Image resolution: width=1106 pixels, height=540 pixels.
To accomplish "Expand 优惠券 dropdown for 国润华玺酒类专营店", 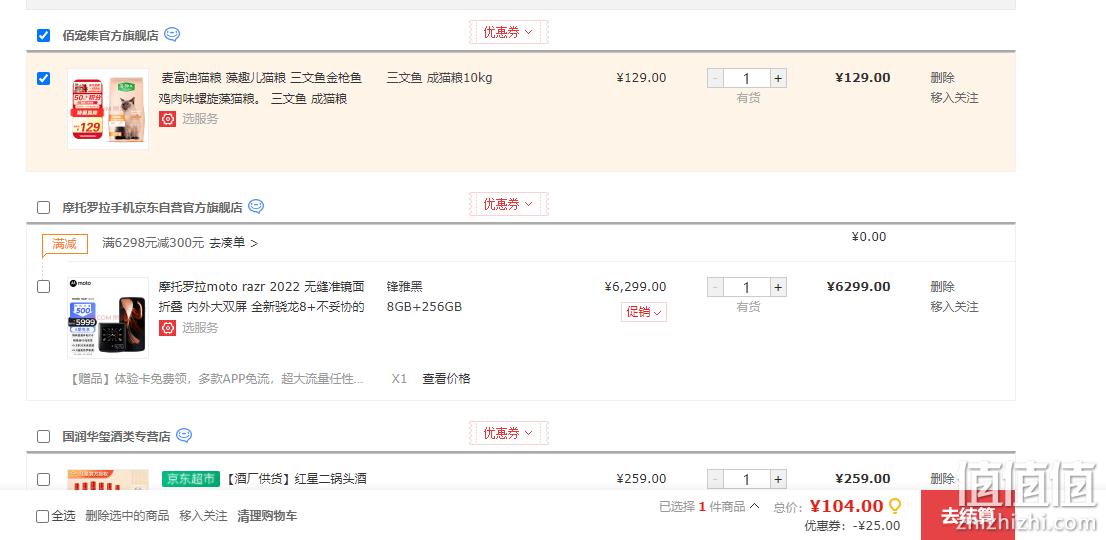I will tap(509, 433).
